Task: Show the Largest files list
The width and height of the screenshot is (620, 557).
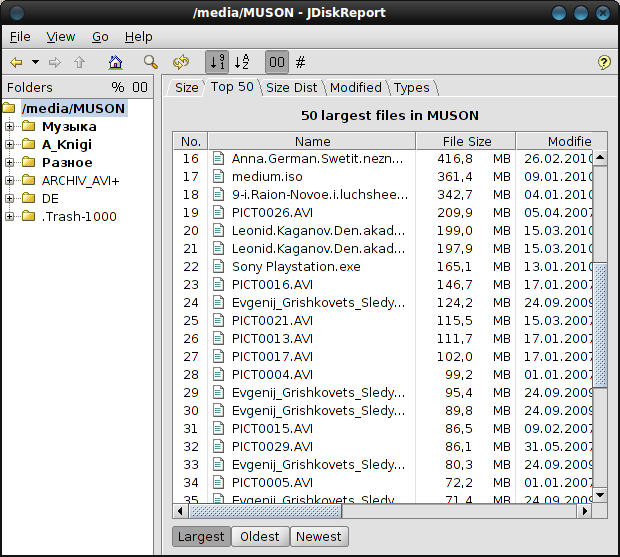Action: 201,536
